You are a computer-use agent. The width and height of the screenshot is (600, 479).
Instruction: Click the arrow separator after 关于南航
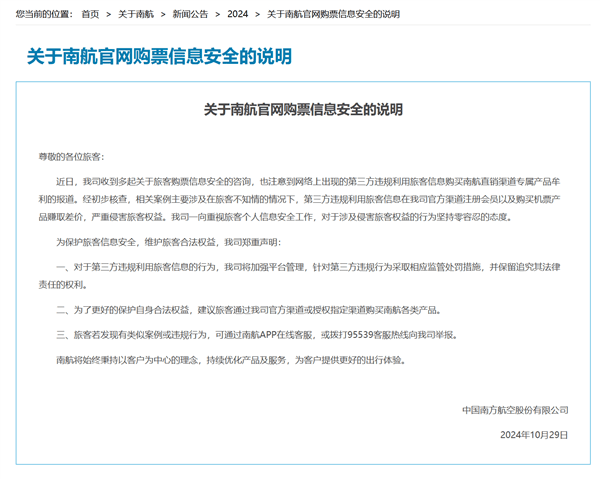point(163,14)
